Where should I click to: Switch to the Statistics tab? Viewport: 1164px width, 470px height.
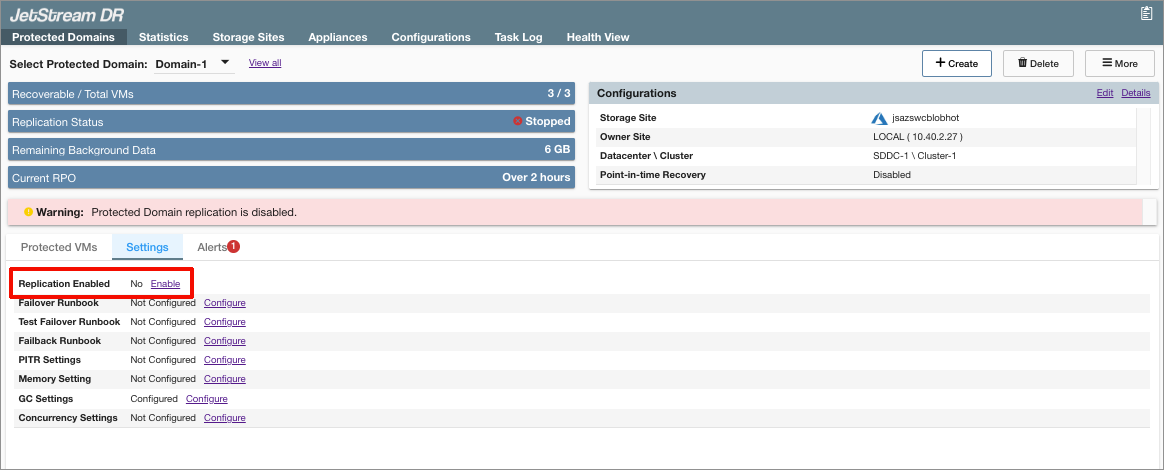tap(163, 37)
